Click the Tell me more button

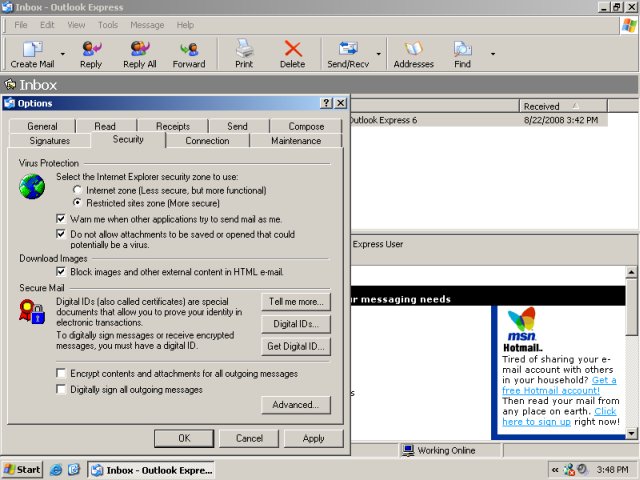point(296,302)
